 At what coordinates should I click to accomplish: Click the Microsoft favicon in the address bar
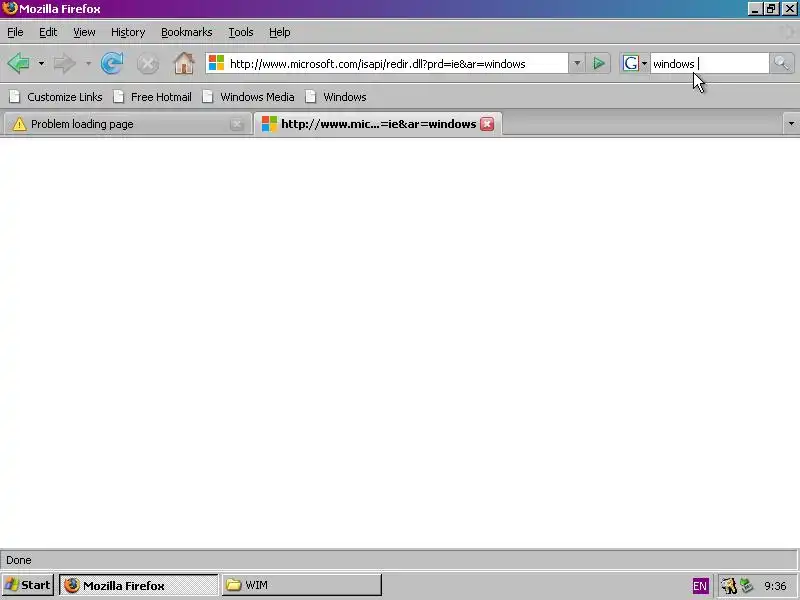click(216, 63)
